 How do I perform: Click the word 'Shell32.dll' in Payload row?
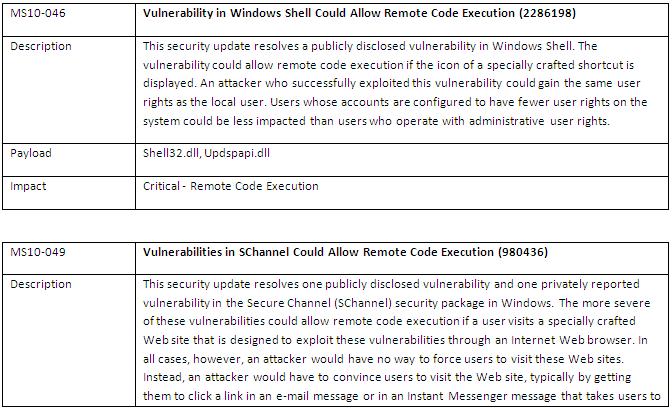pos(171,153)
